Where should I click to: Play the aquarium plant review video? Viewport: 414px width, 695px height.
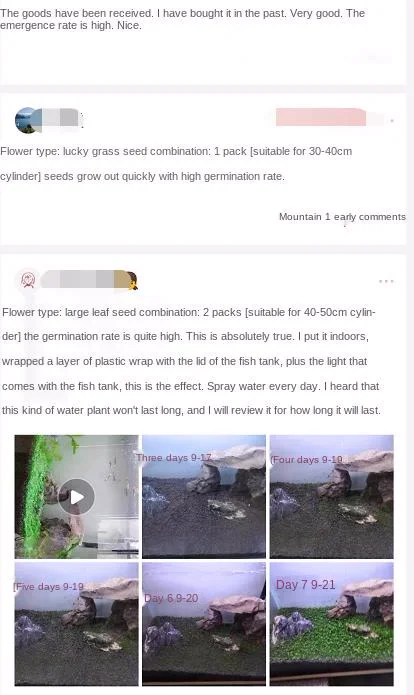pyautogui.click(x=77, y=496)
